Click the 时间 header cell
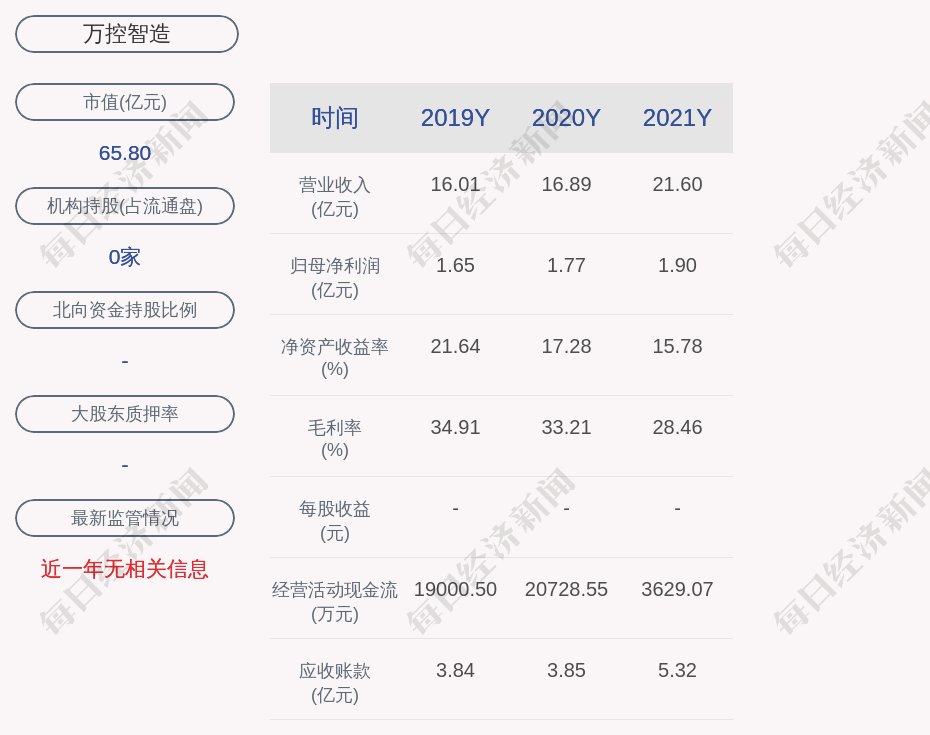Image resolution: width=930 pixels, height=735 pixels. pos(335,118)
